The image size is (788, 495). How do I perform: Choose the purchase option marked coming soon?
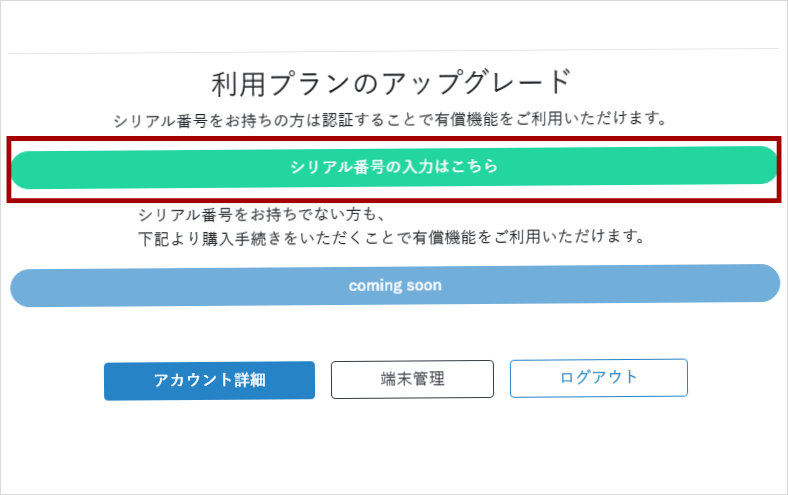[x=394, y=285]
